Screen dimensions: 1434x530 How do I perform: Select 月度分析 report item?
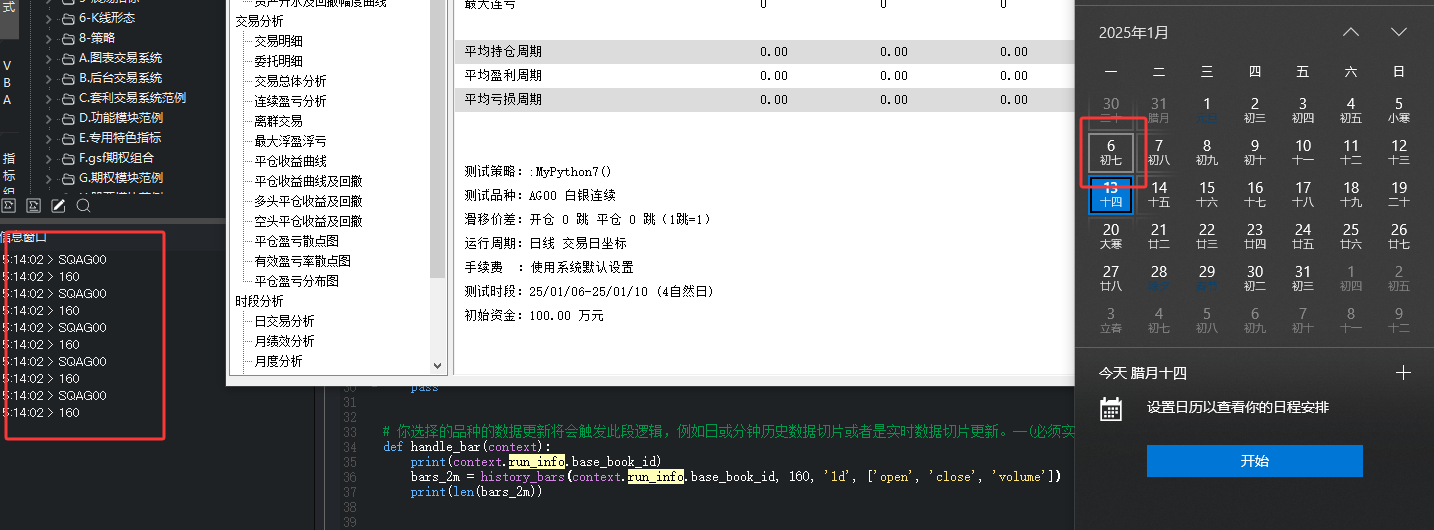[278, 361]
